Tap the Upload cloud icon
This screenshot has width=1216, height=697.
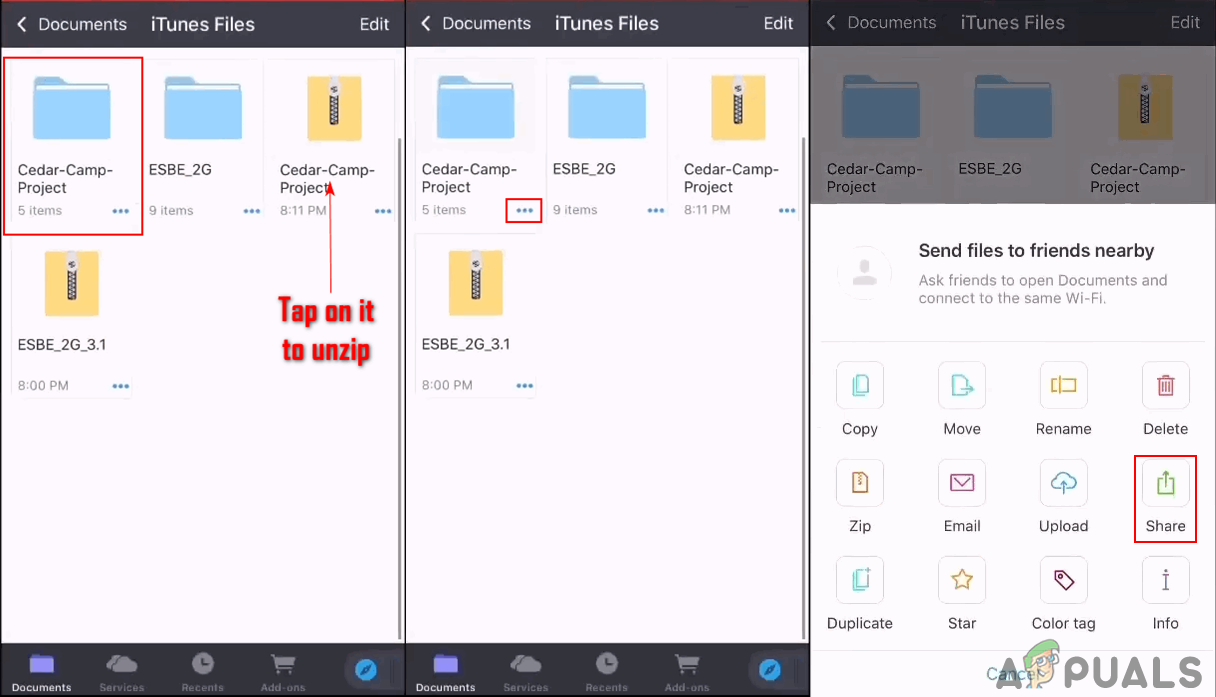pyautogui.click(x=1063, y=483)
